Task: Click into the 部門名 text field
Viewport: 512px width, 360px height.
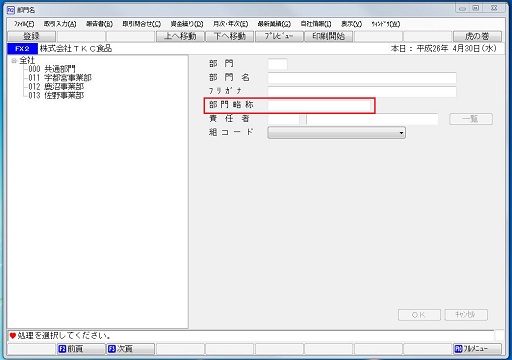Action: (x=362, y=78)
